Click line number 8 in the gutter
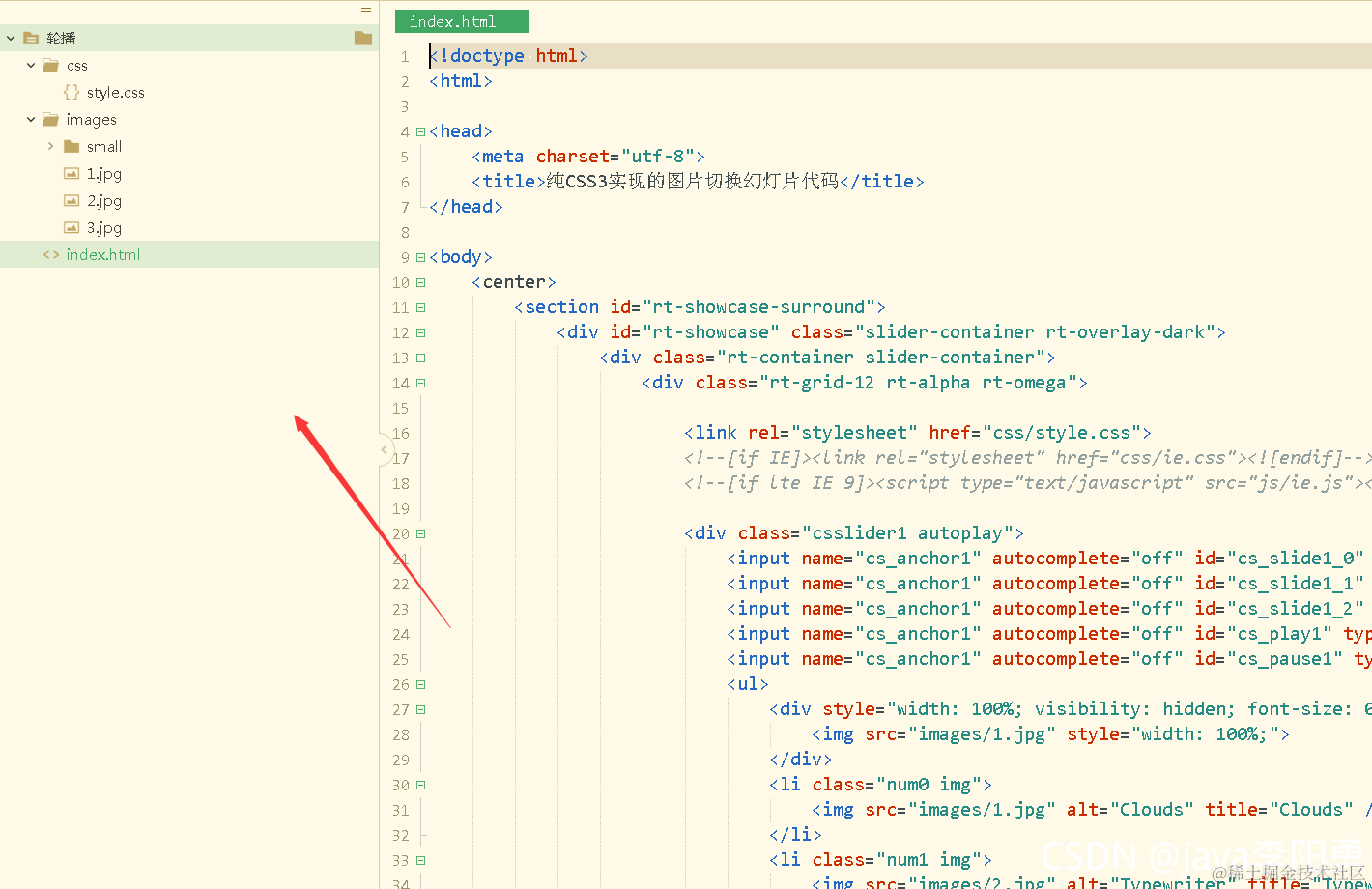This screenshot has width=1372, height=889. click(405, 232)
